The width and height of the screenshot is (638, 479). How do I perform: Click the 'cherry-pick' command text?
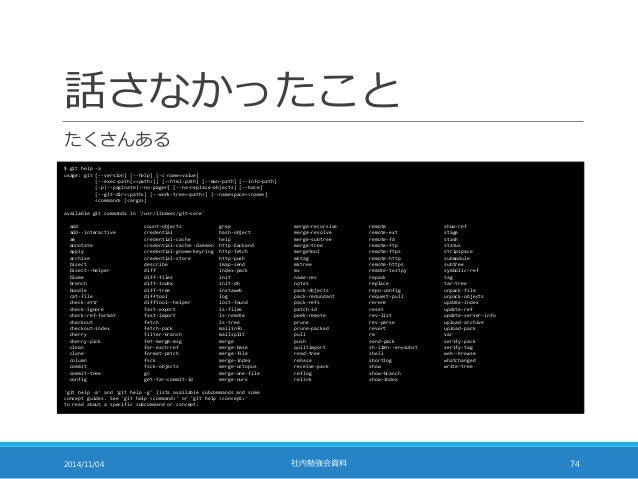coord(85,342)
